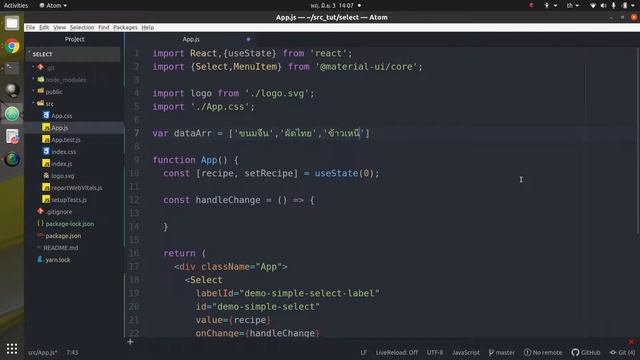Click the editor vertical scrollbar

point(638,140)
